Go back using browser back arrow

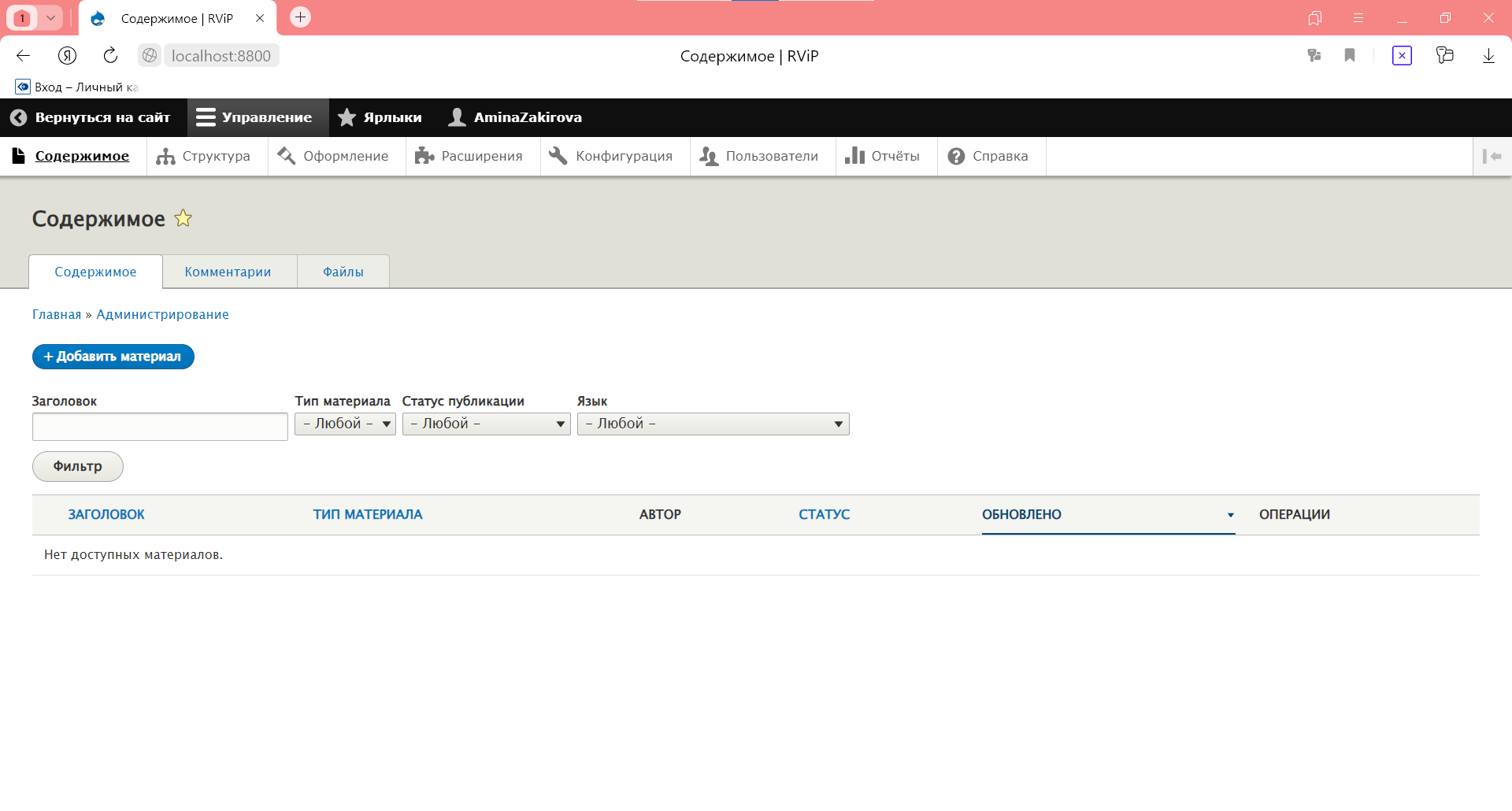point(23,55)
